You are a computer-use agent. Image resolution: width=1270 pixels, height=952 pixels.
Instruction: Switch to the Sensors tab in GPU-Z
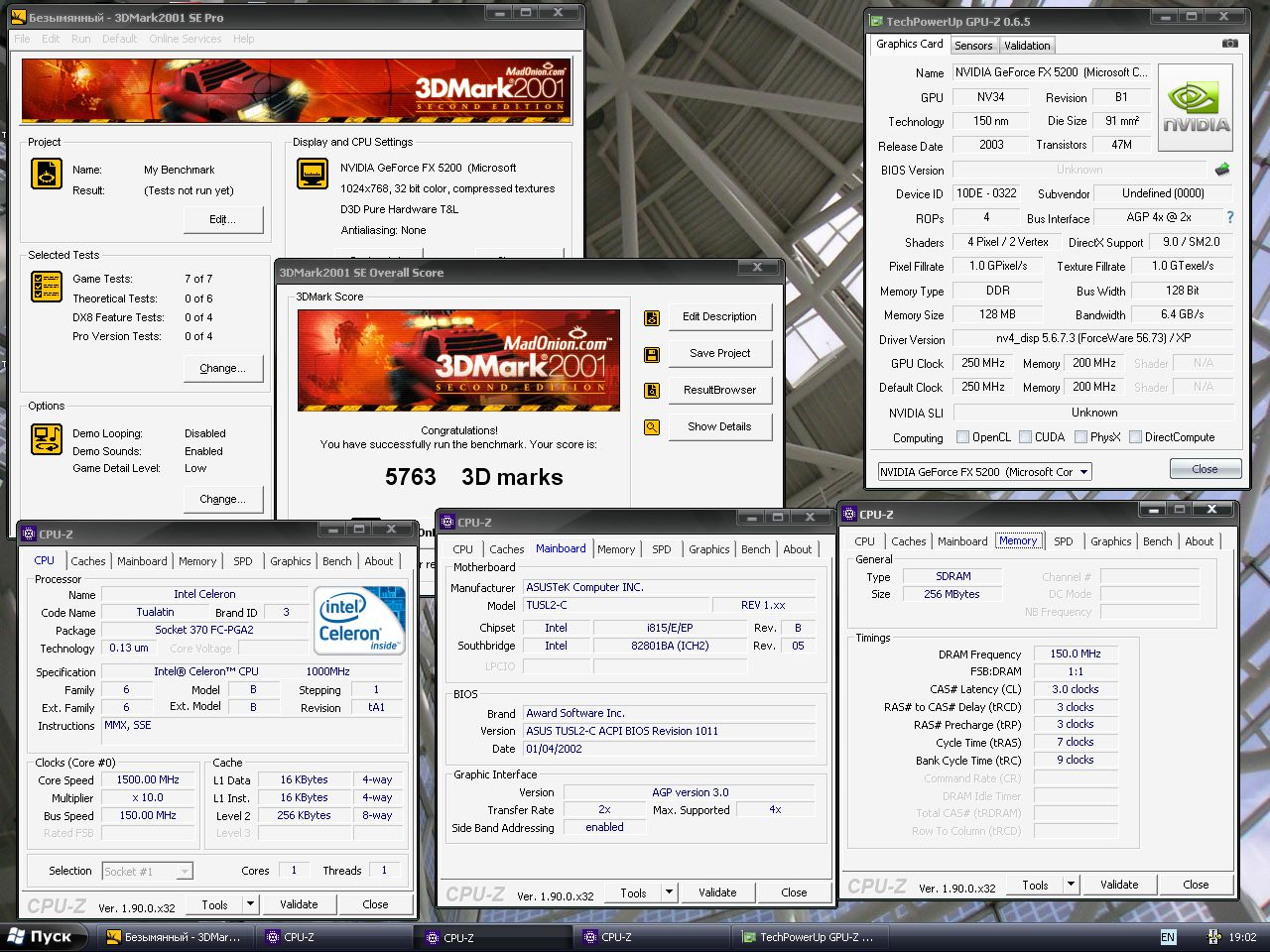973,46
